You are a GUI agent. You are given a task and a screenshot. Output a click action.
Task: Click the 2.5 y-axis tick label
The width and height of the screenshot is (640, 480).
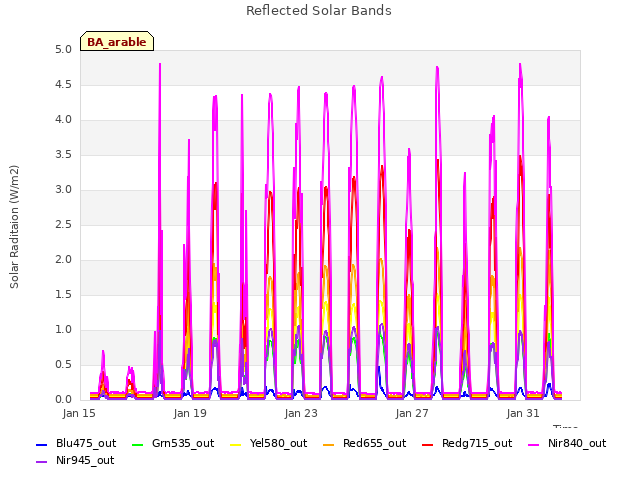63,225
